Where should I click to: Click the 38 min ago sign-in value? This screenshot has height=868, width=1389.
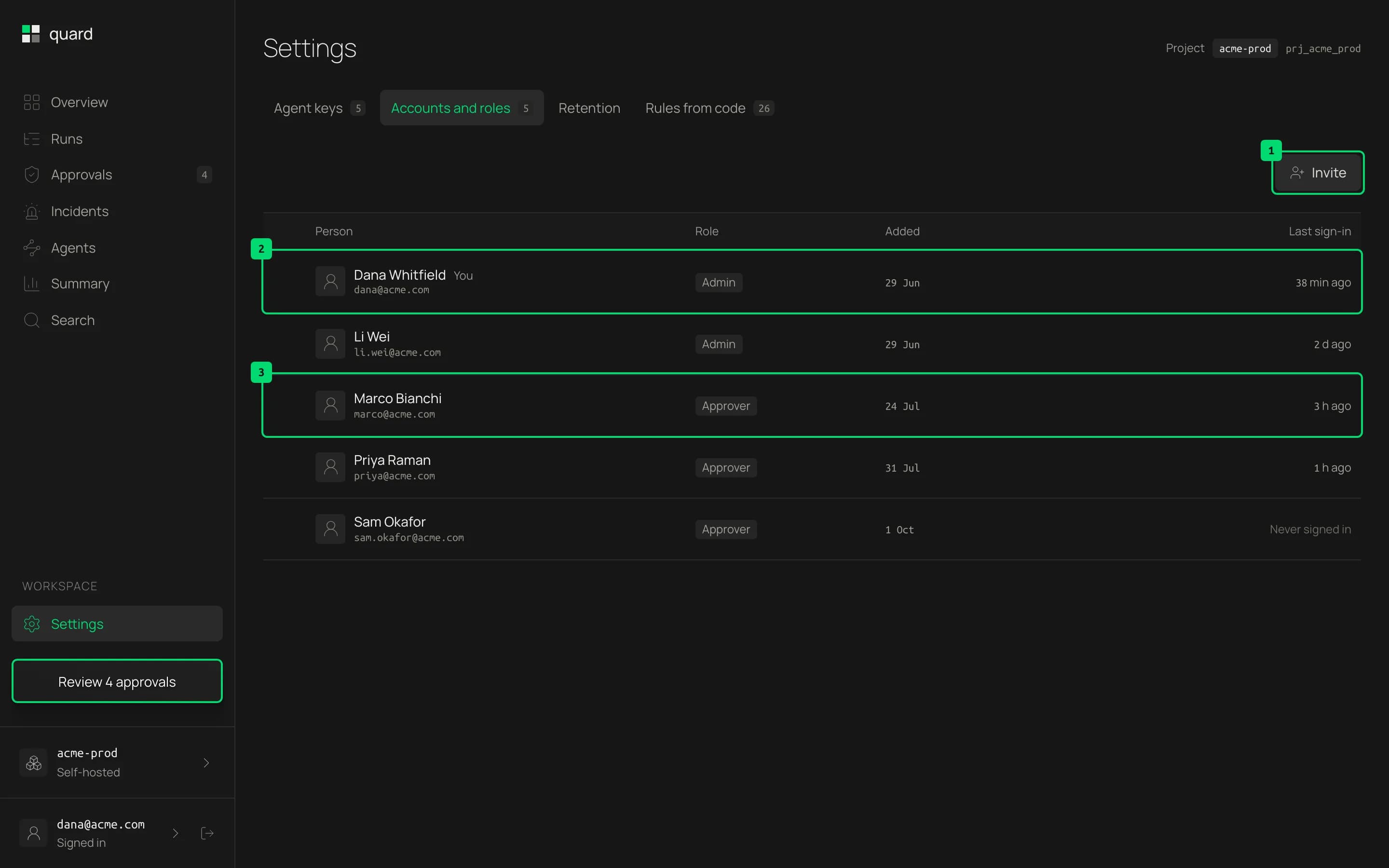[1323, 283]
